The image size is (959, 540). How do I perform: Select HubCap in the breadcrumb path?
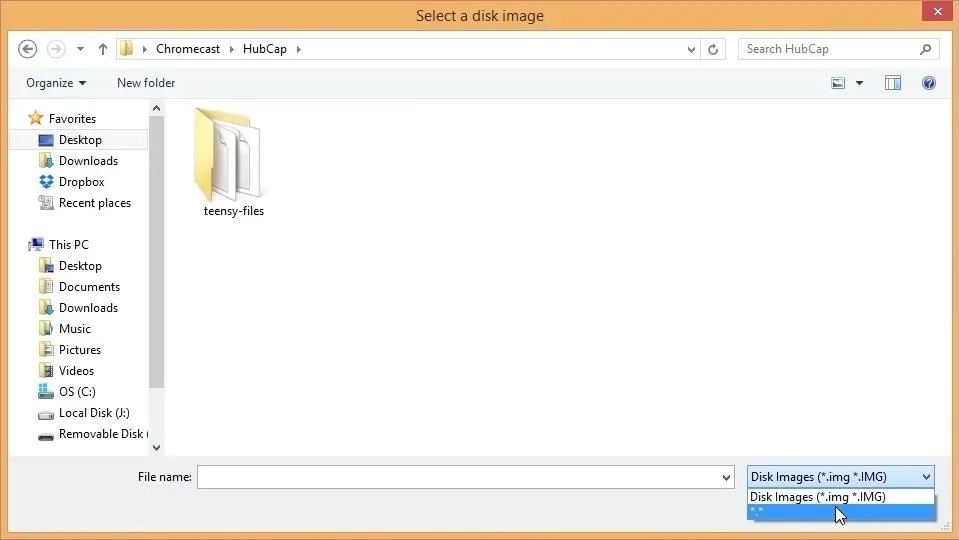tap(264, 49)
